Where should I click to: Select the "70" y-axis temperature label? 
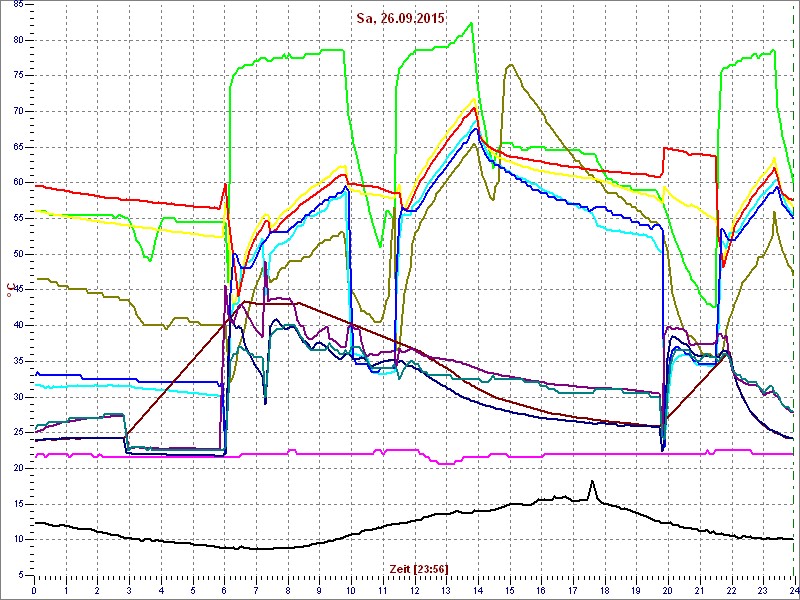coord(18,112)
